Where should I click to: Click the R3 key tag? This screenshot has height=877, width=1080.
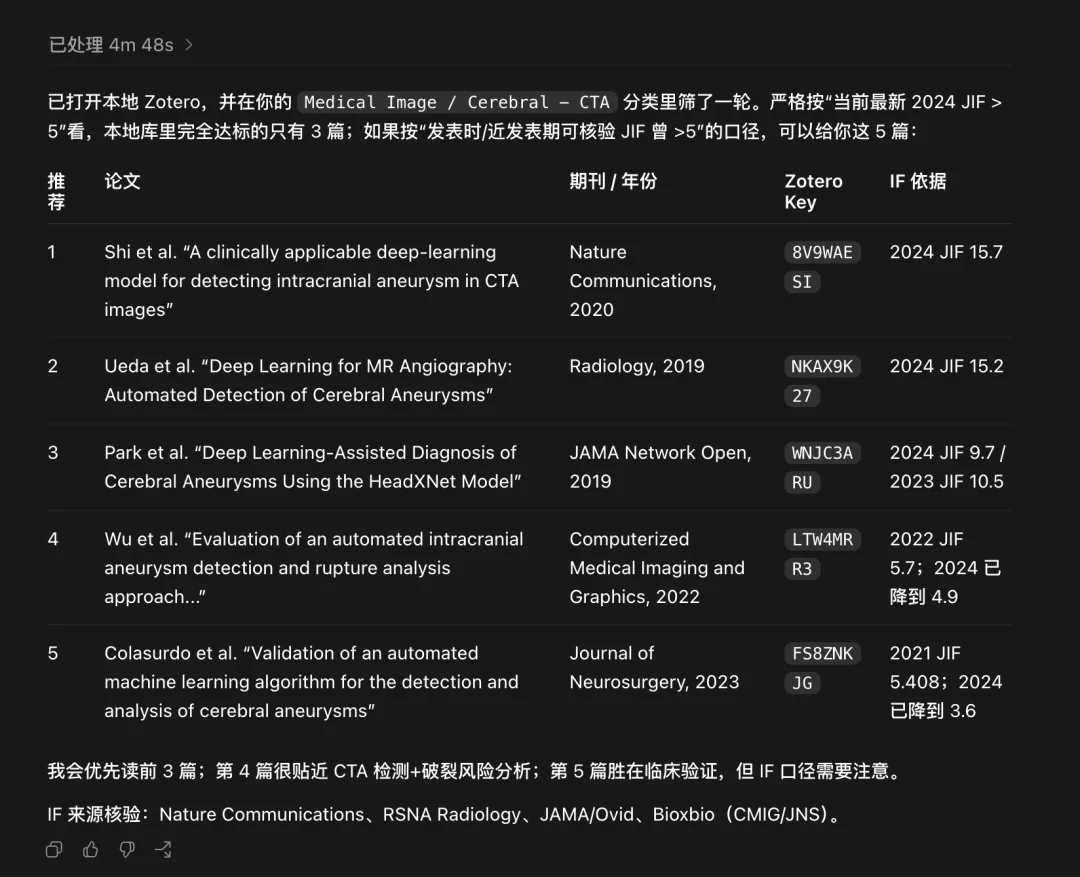(x=802, y=569)
